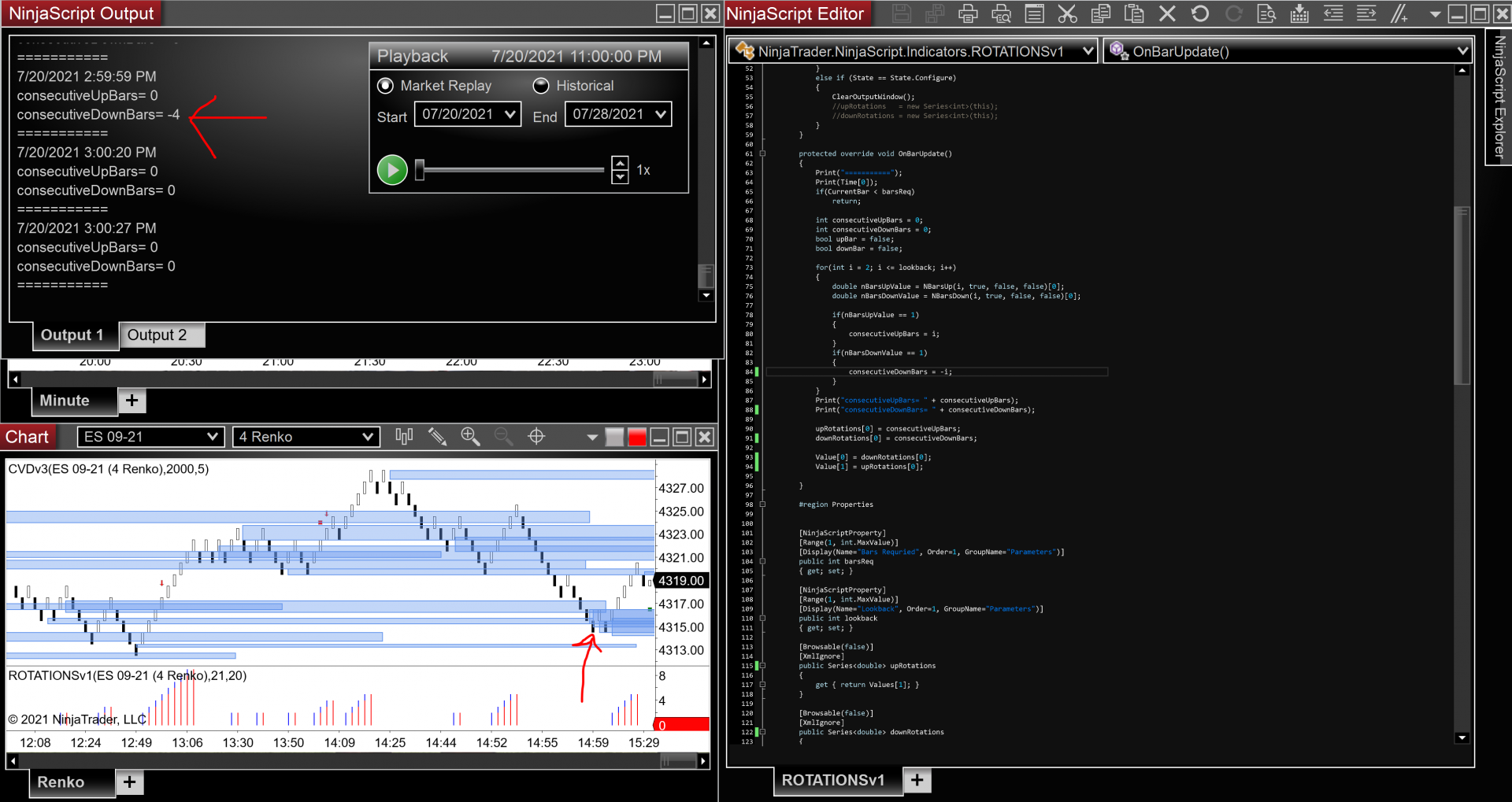Collapse the barsReq property code block
This screenshot has height=802, width=1512.
[762, 561]
